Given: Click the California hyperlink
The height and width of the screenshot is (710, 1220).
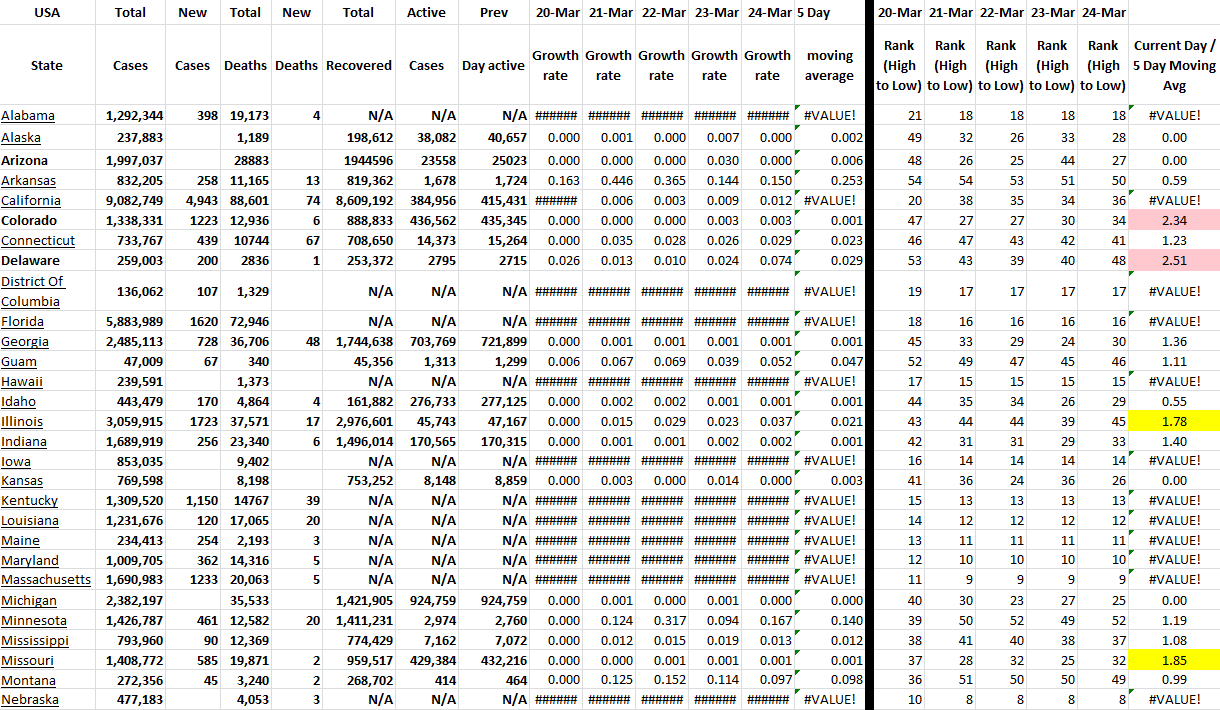Looking at the screenshot, I should coord(31,201).
